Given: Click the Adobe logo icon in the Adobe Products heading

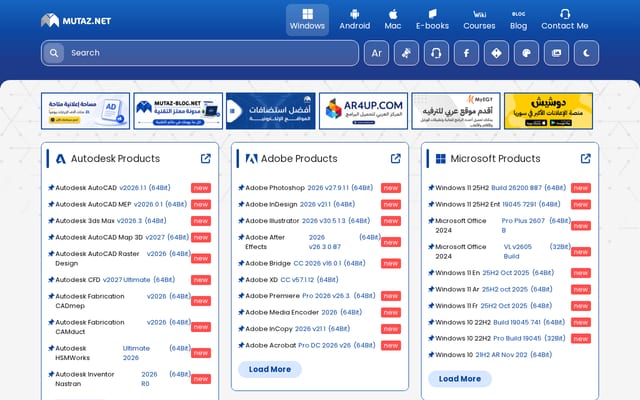Looking at the screenshot, I should point(251,159).
